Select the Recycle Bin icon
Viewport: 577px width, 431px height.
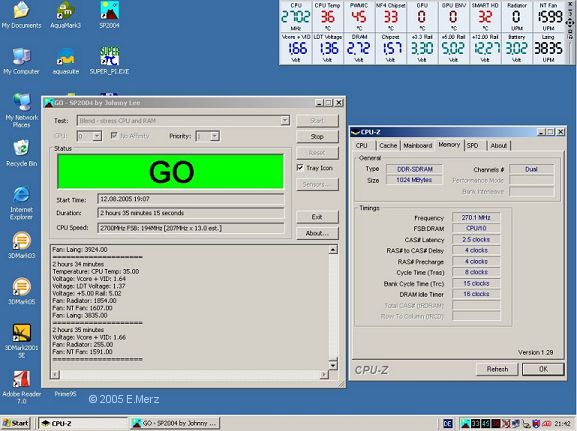[x=21, y=153]
